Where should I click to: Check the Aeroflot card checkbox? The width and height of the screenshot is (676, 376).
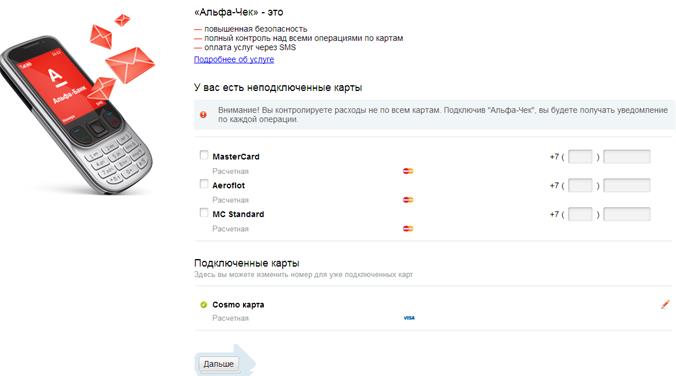[x=204, y=184]
